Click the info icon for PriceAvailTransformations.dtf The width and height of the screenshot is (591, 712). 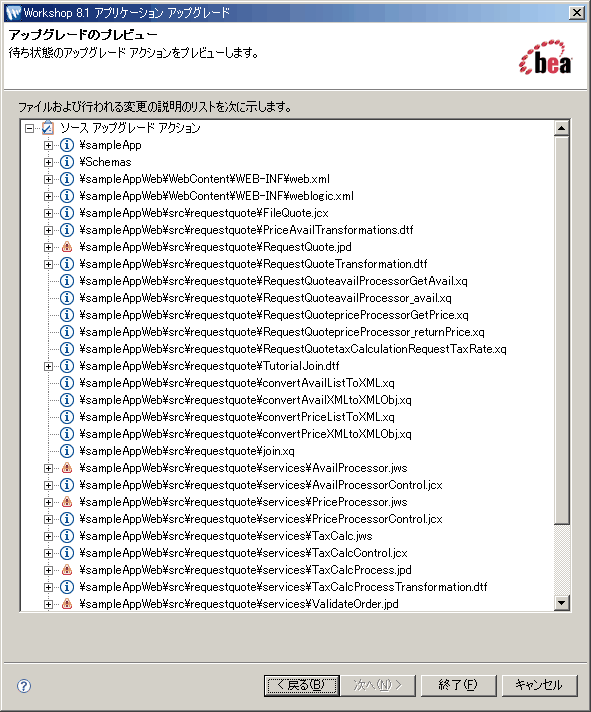67,230
